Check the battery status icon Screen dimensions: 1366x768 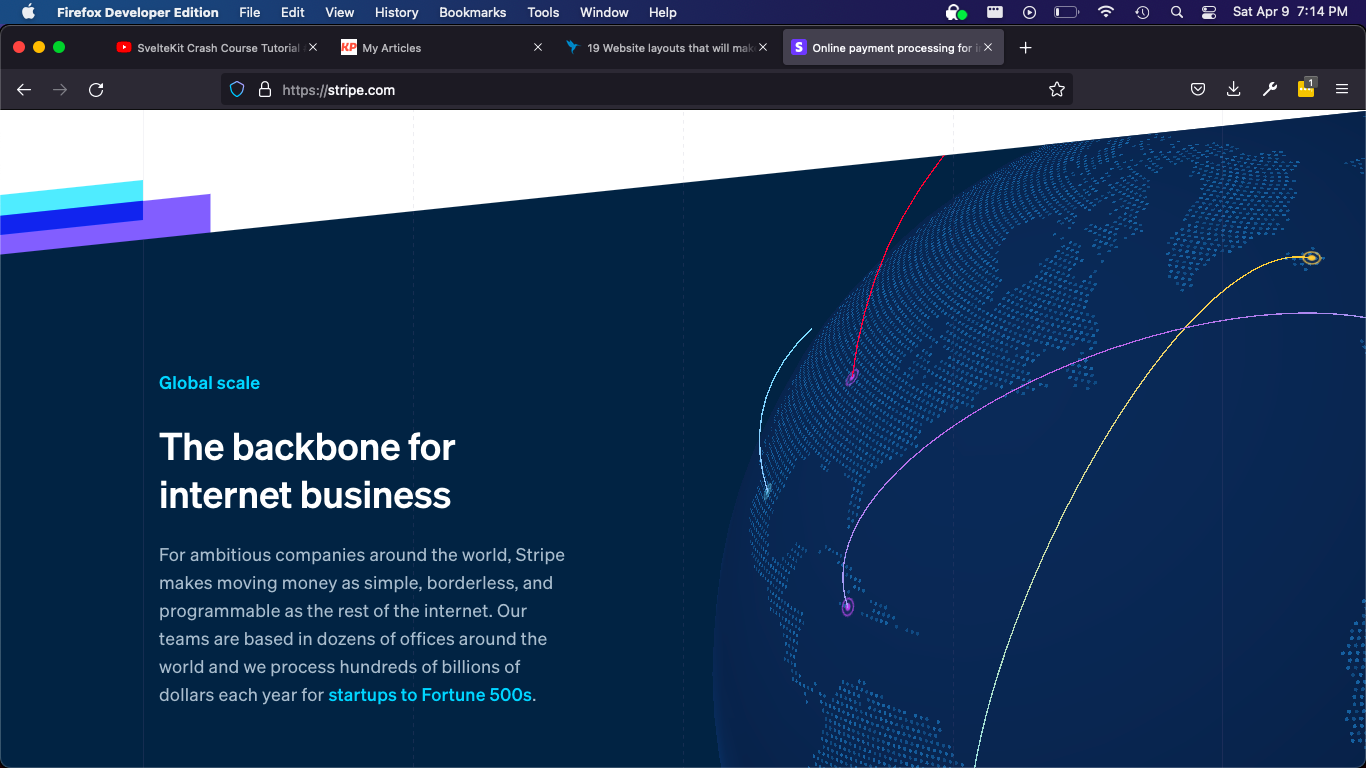(x=1066, y=12)
